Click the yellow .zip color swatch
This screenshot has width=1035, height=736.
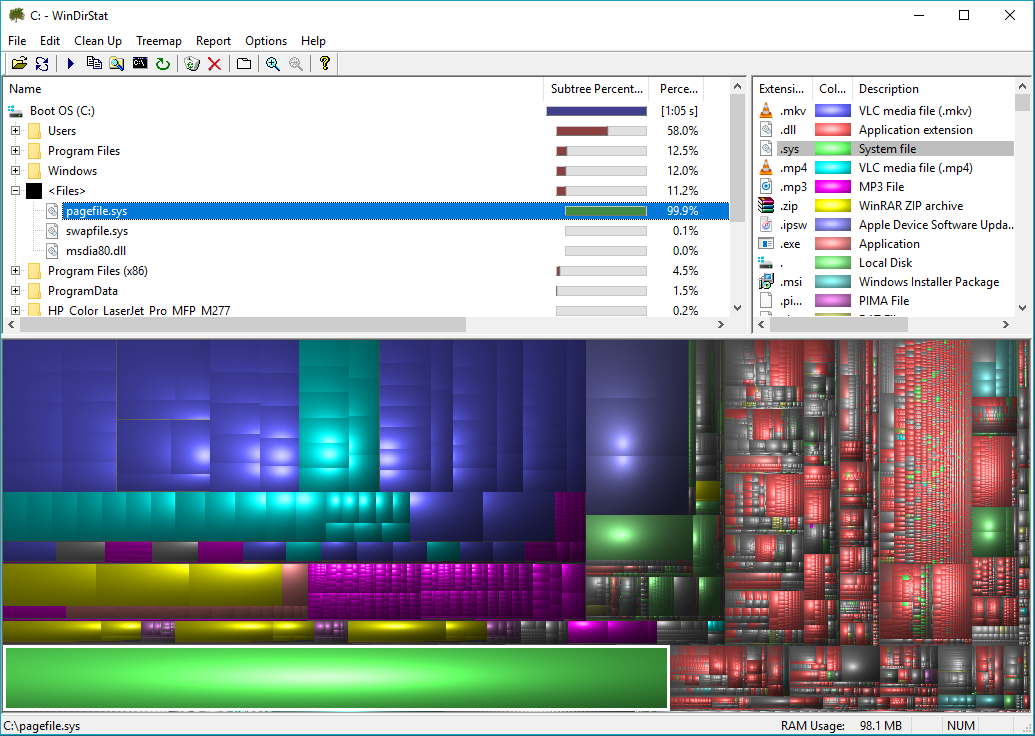[832, 206]
